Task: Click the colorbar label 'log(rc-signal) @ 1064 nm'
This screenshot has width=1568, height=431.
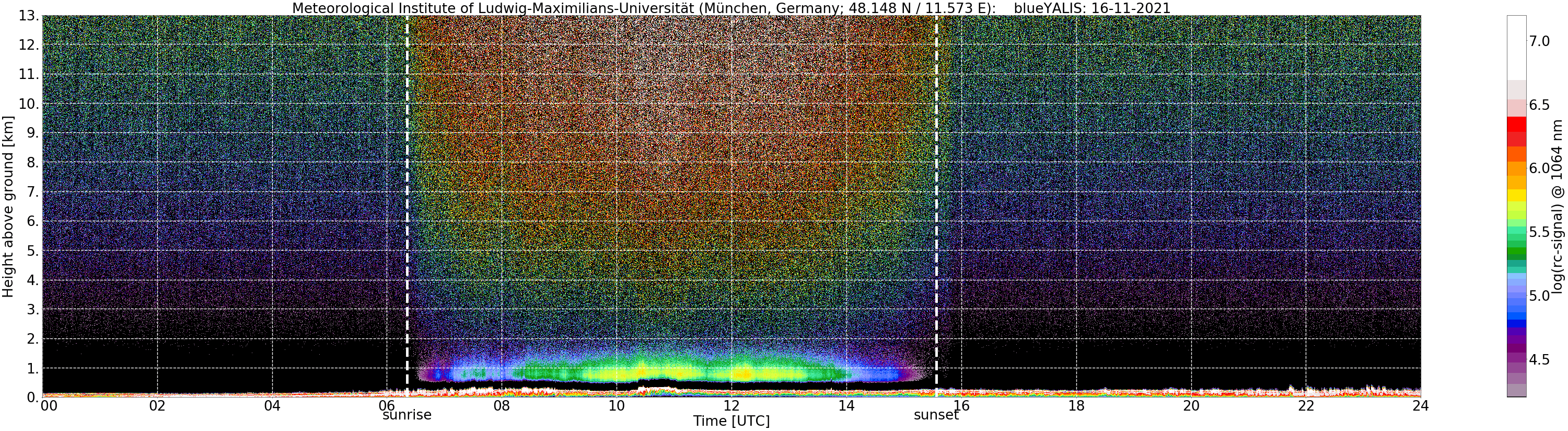Action: pos(1558,207)
